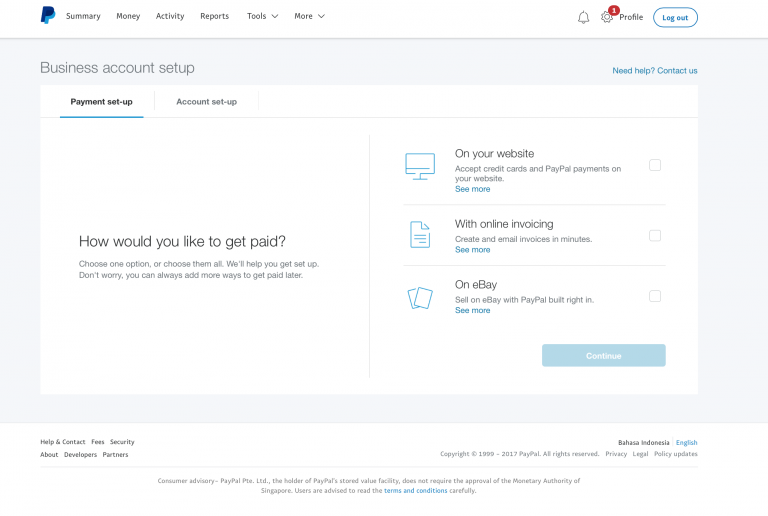
Task: Open the Fees footer link
Action: coord(97,442)
